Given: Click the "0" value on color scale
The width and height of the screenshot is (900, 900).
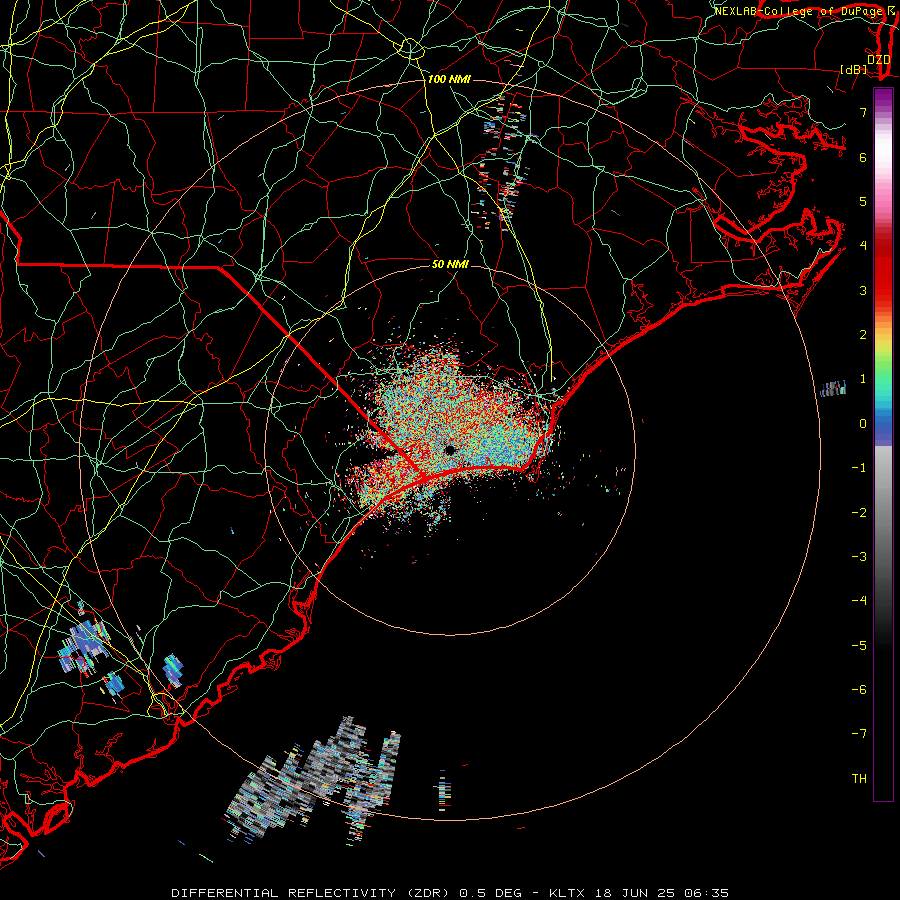Looking at the screenshot, I should 863,424.
